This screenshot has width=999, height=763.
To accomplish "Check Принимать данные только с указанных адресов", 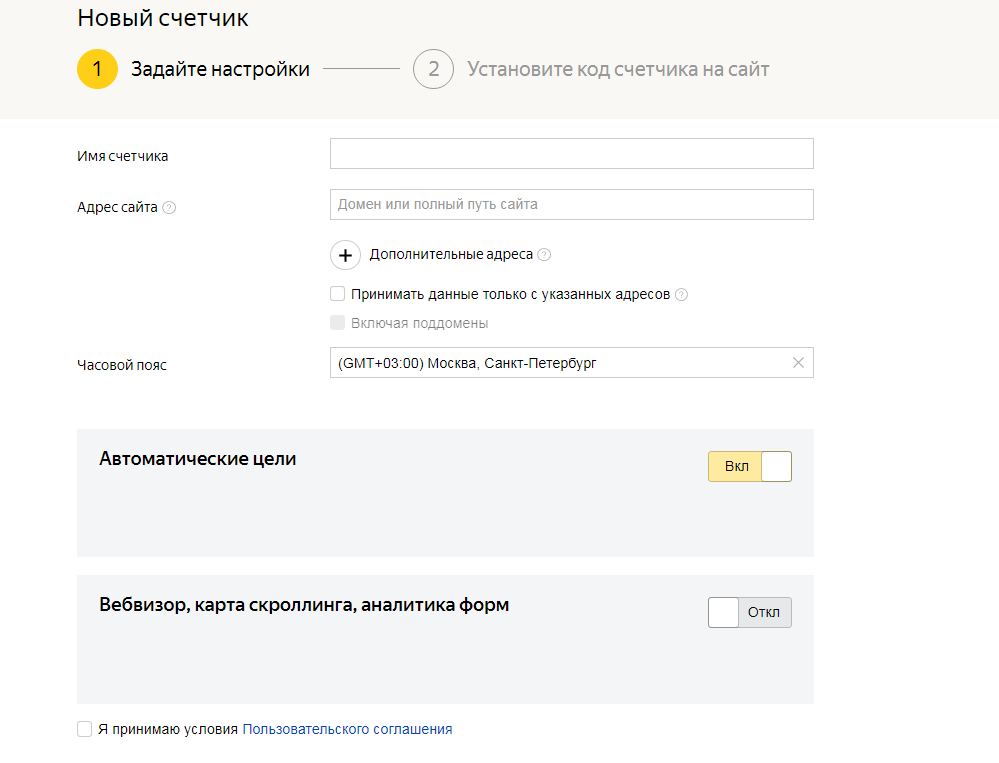I will [338, 294].
